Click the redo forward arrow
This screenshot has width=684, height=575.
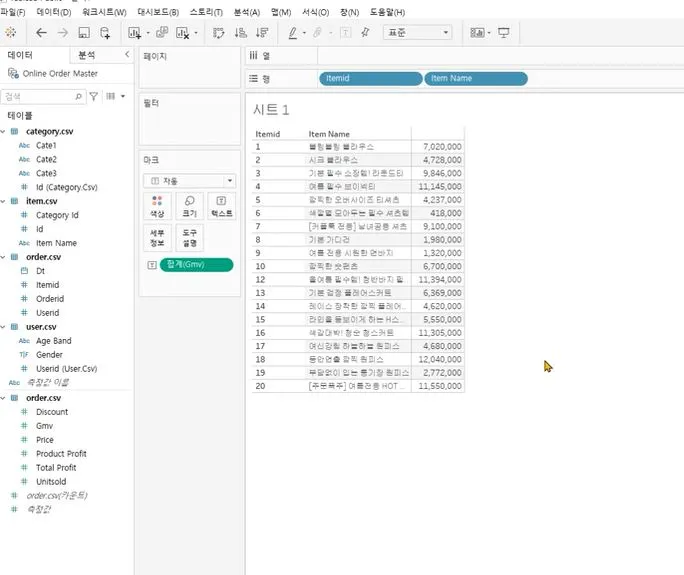(63, 33)
